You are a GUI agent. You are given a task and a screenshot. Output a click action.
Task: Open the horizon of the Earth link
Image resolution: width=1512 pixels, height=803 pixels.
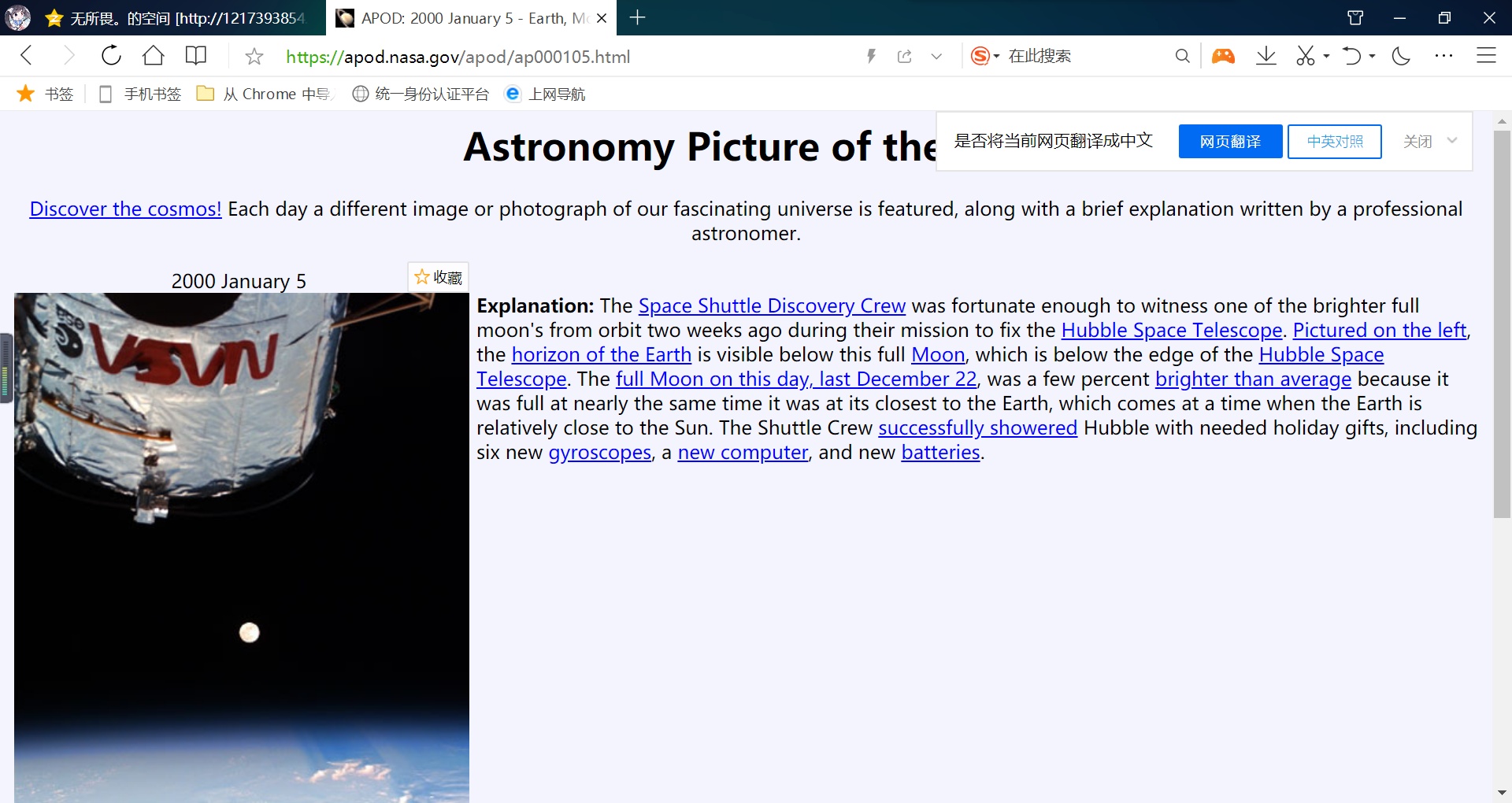(x=602, y=354)
